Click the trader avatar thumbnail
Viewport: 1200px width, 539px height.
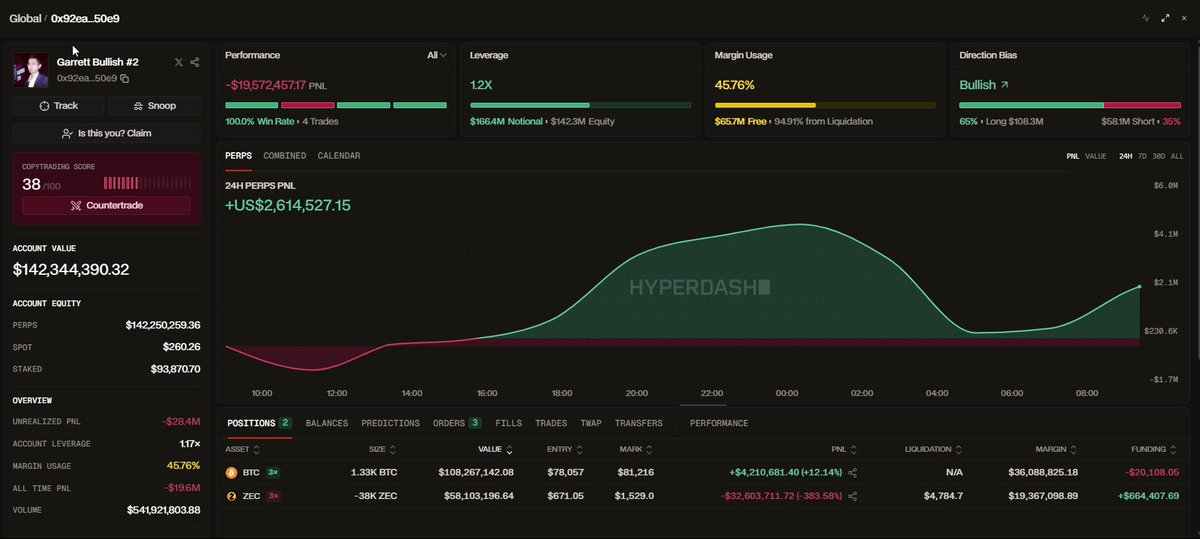tap(32, 70)
